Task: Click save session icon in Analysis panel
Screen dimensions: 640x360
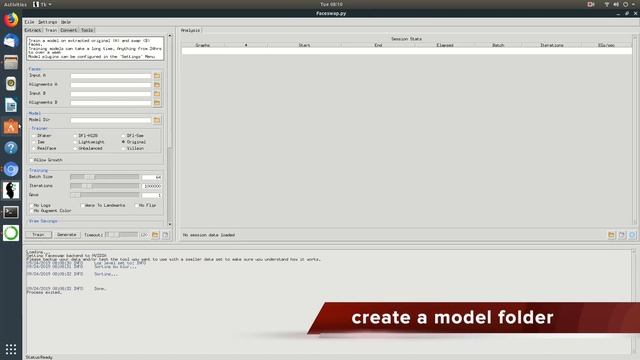Action: [x=622, y=235]
